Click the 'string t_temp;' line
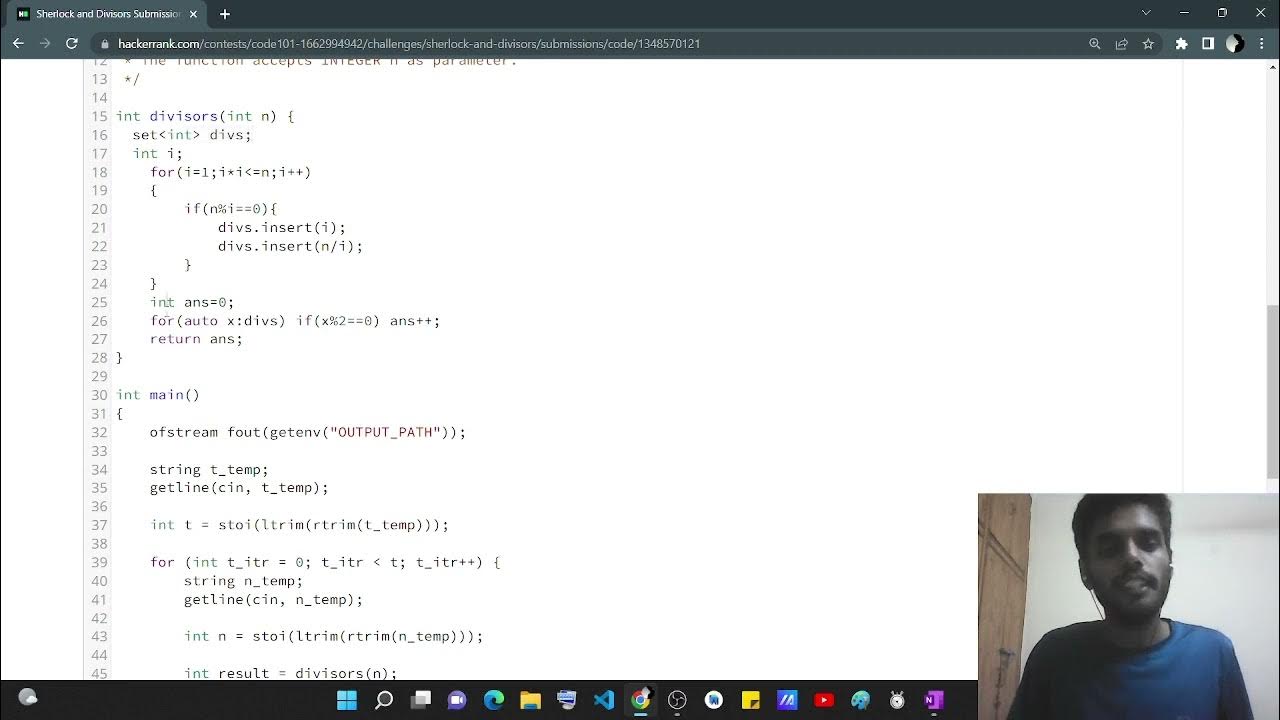Image resolution: width=1280 pixels, height=720 pixels. [209, 469]
